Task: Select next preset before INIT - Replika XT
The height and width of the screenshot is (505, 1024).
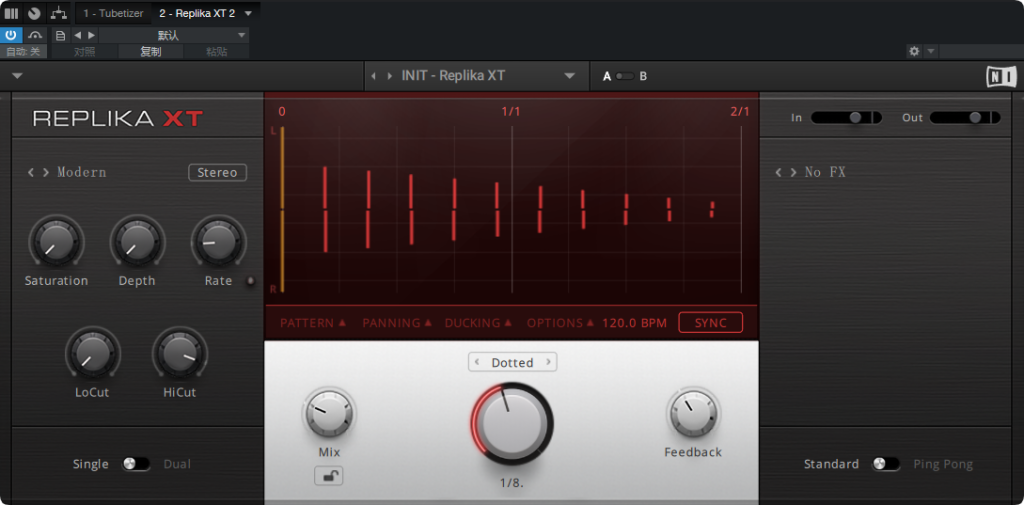Action: coord(390,76)
